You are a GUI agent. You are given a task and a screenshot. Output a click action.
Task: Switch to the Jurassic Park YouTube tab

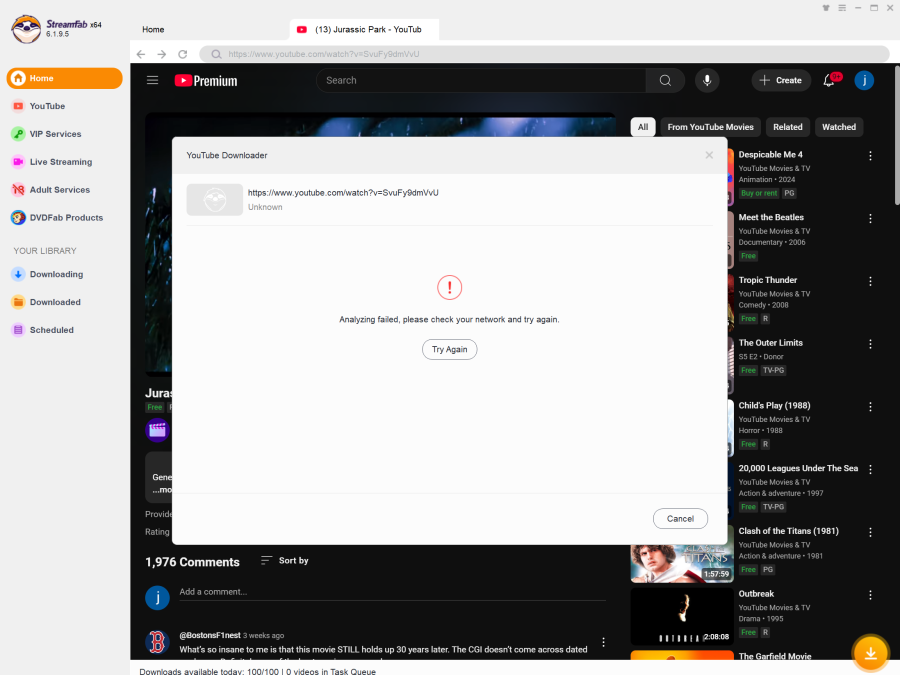[364, 29]
